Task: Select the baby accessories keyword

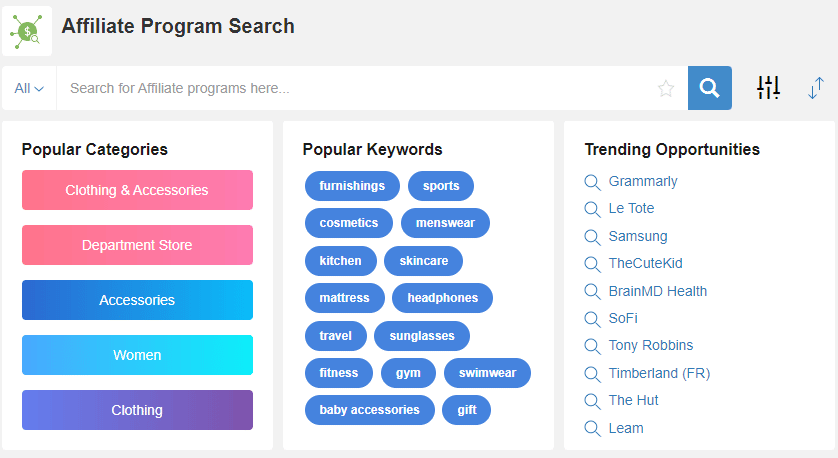Action: click(370, 410)
